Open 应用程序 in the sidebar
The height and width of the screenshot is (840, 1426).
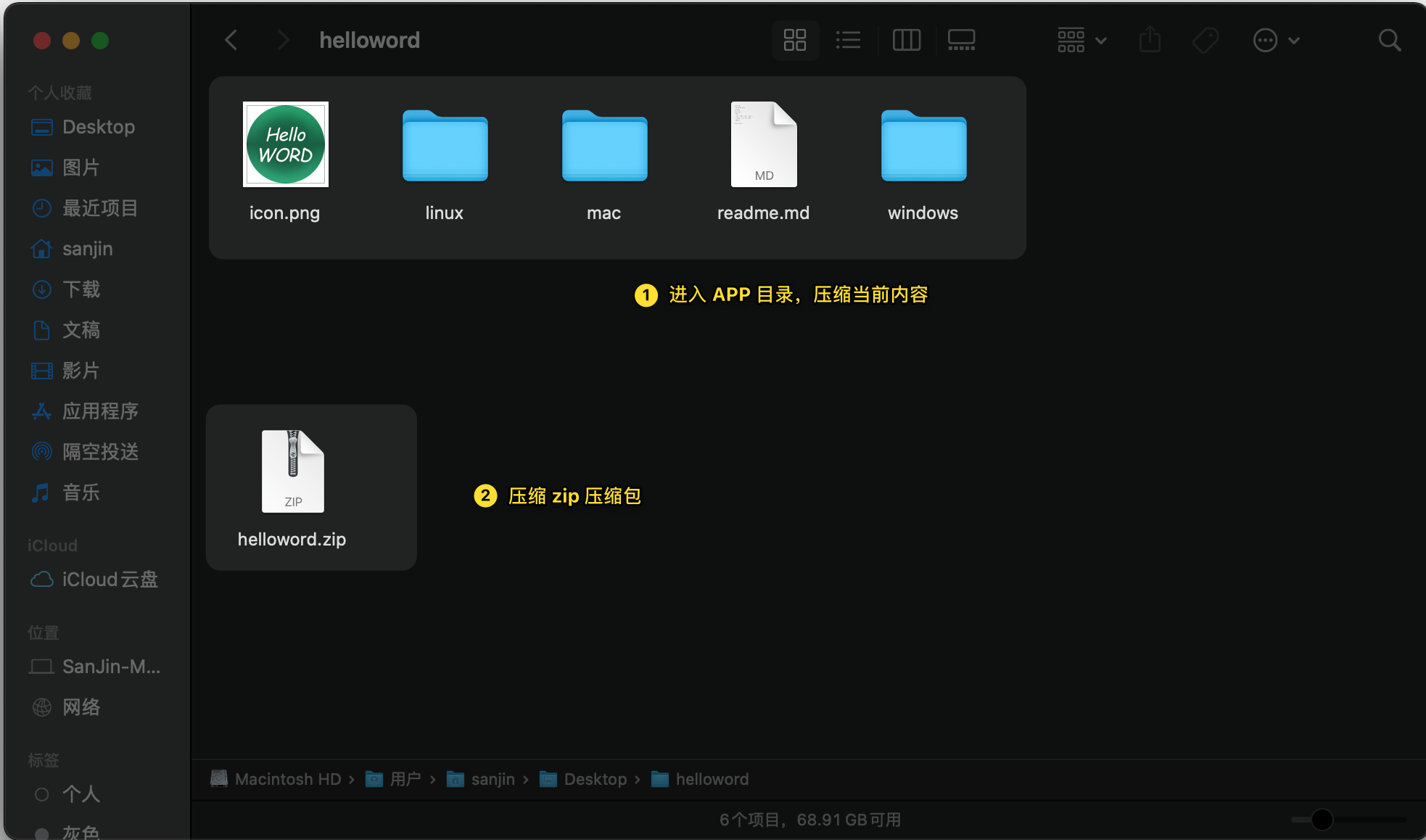[99, 411]
